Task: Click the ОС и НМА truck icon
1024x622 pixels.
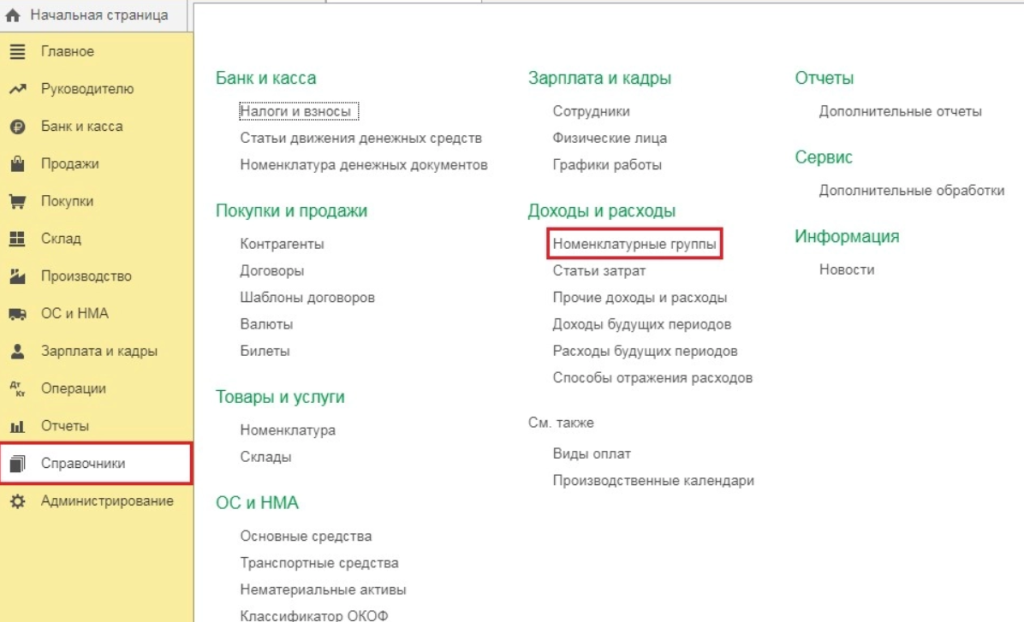Action: click(x=18, y=314)
